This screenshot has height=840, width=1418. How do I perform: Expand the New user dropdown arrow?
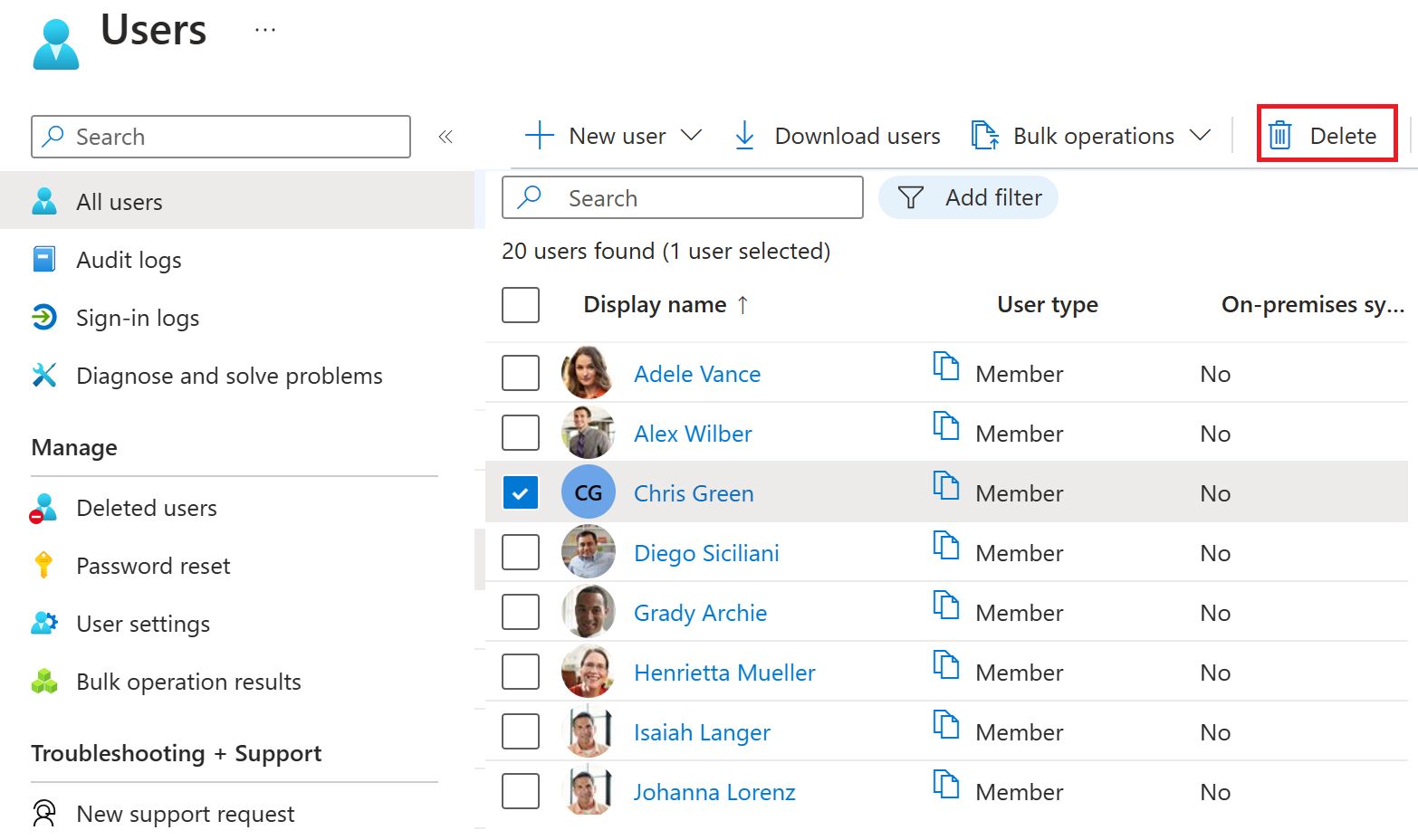point(692,135)
